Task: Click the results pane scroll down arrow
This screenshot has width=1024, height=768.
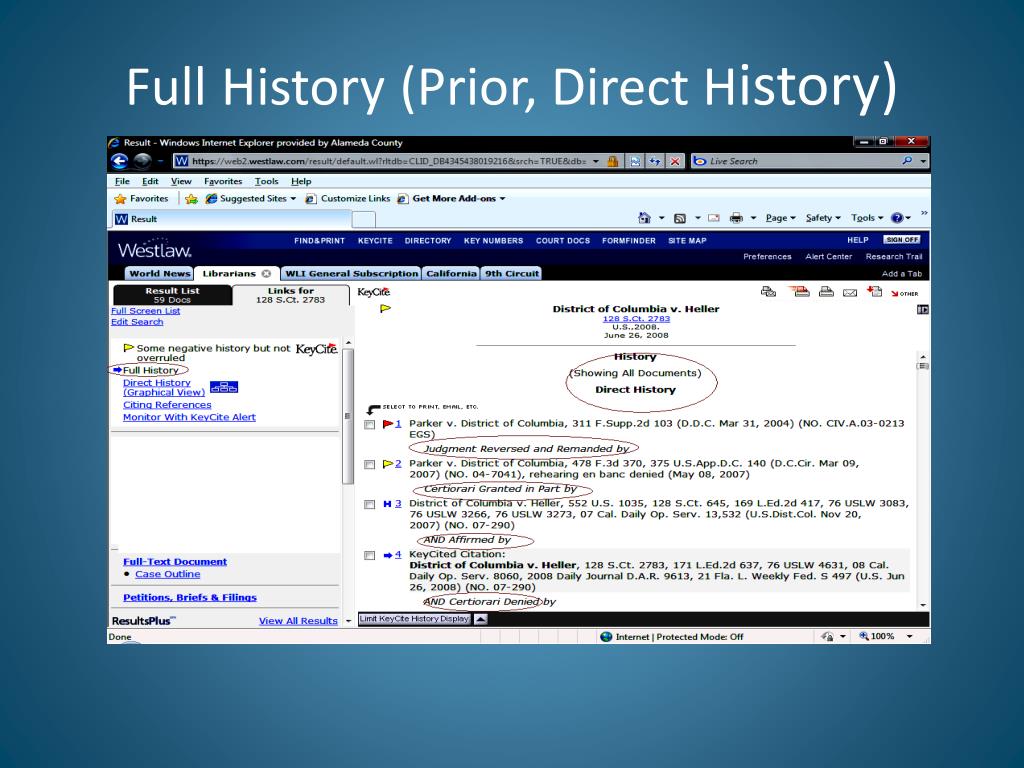Action: point(923,605)
